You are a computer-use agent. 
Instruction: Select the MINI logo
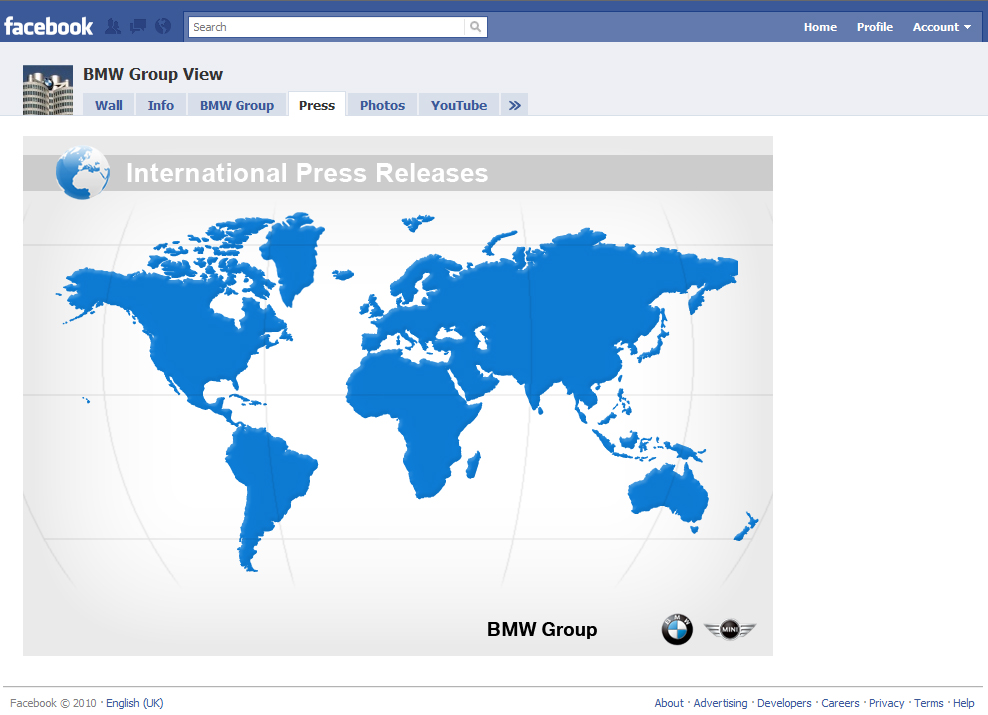point(729,629)
